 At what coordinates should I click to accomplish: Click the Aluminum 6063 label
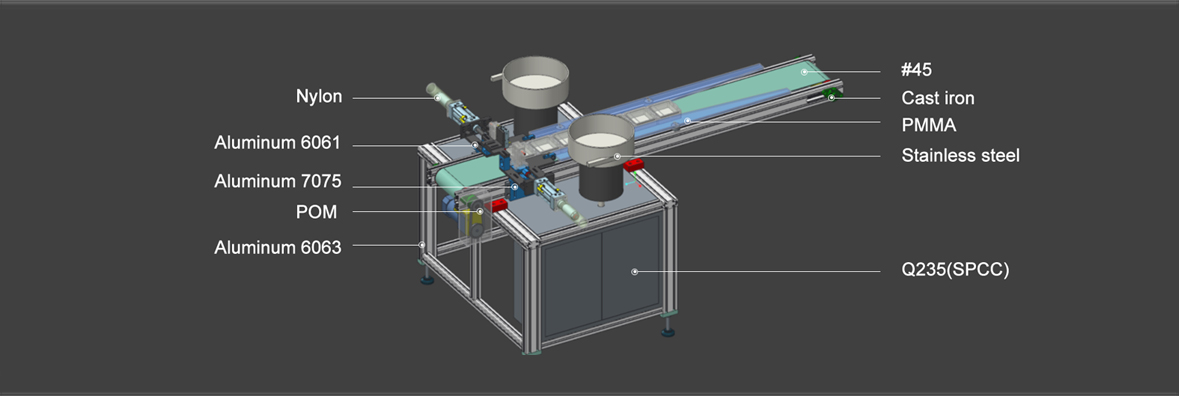click(277, 247)
